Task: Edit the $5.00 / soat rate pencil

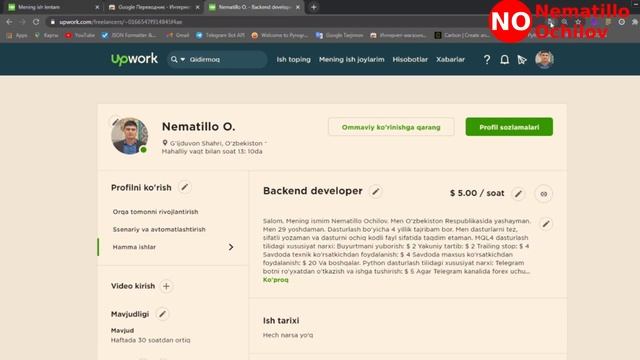Action: [x=518, y=193]
